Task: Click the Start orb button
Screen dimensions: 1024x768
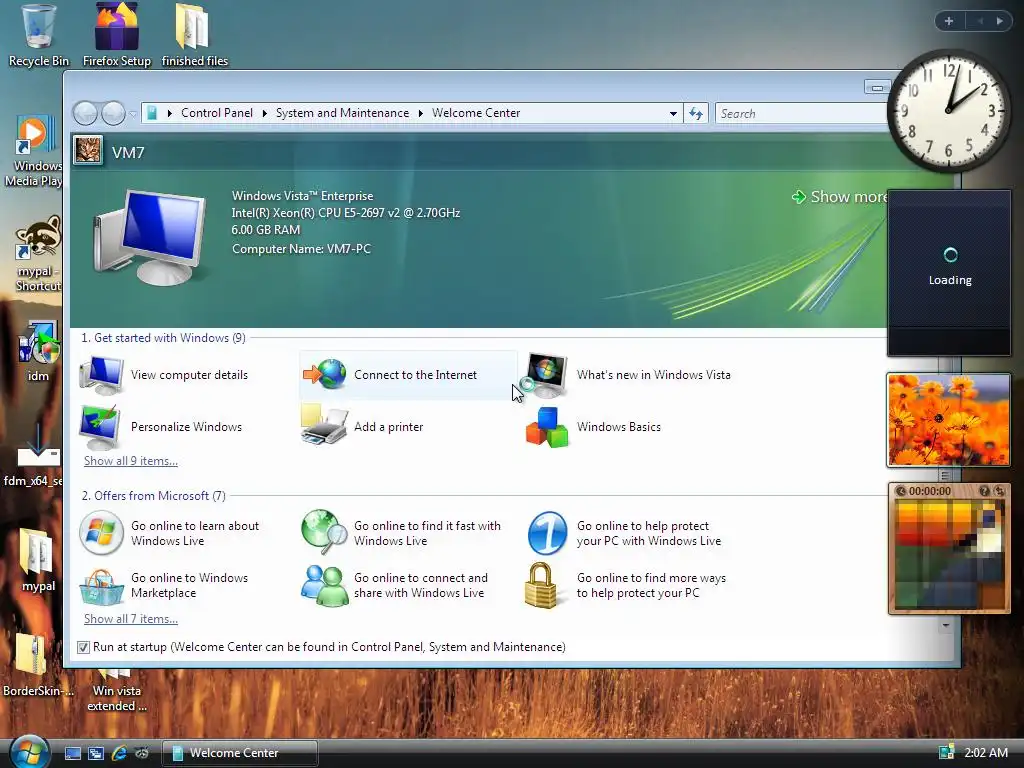Action: coord(29,752)
